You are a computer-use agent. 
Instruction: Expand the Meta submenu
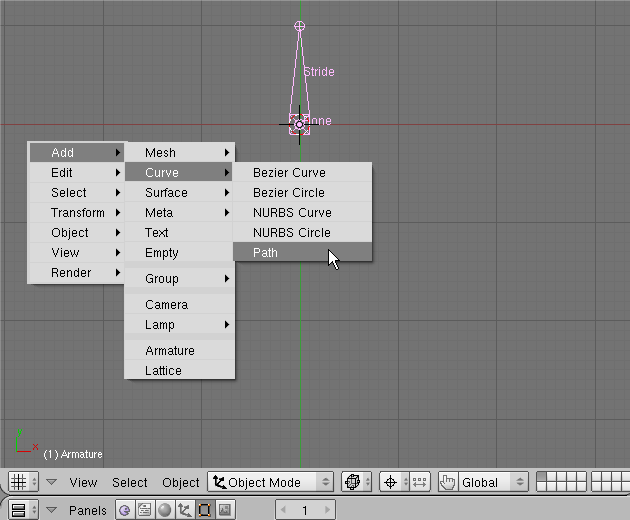(x=180, y=212)
